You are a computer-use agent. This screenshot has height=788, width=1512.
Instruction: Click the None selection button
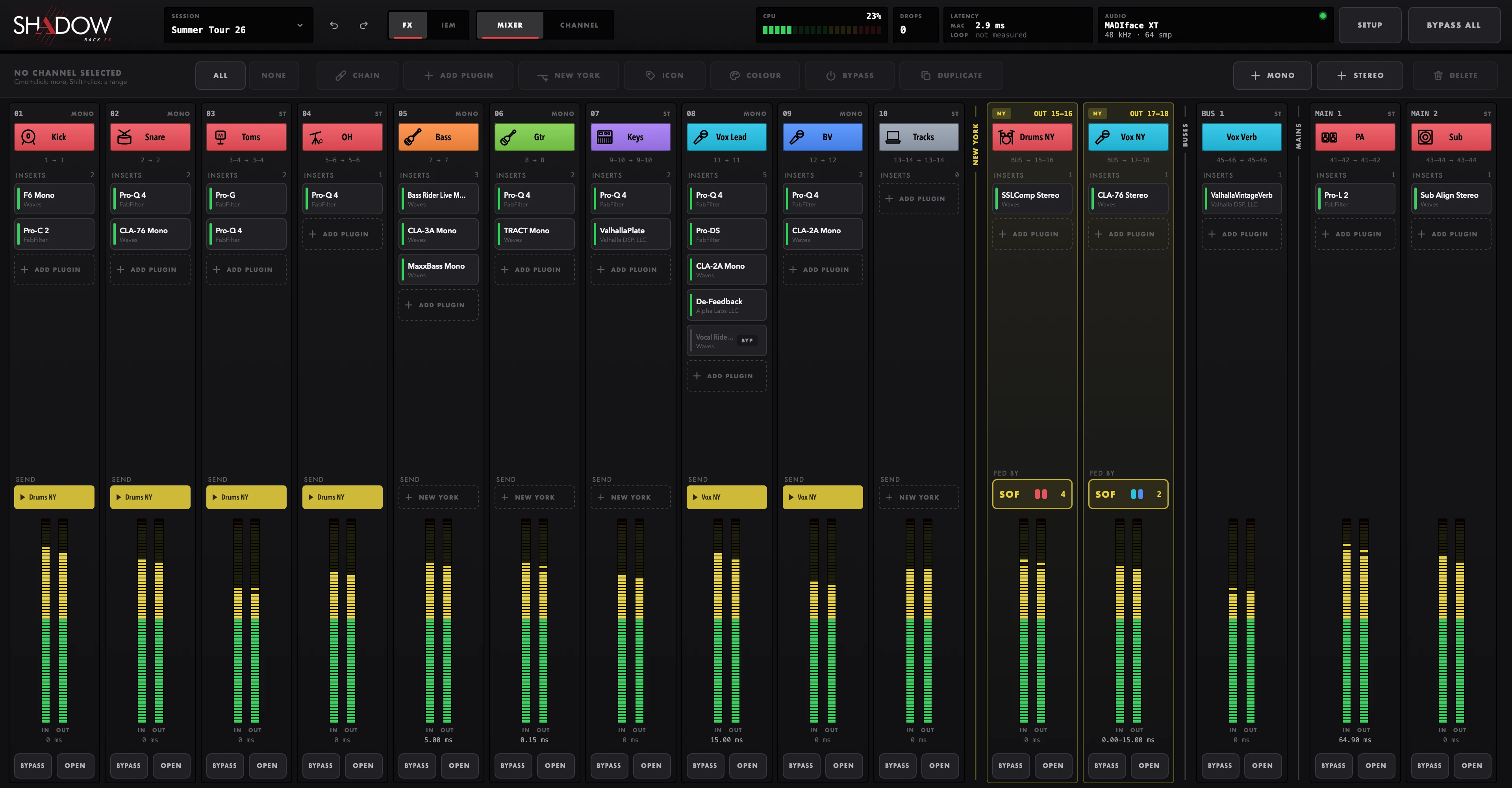274,75
